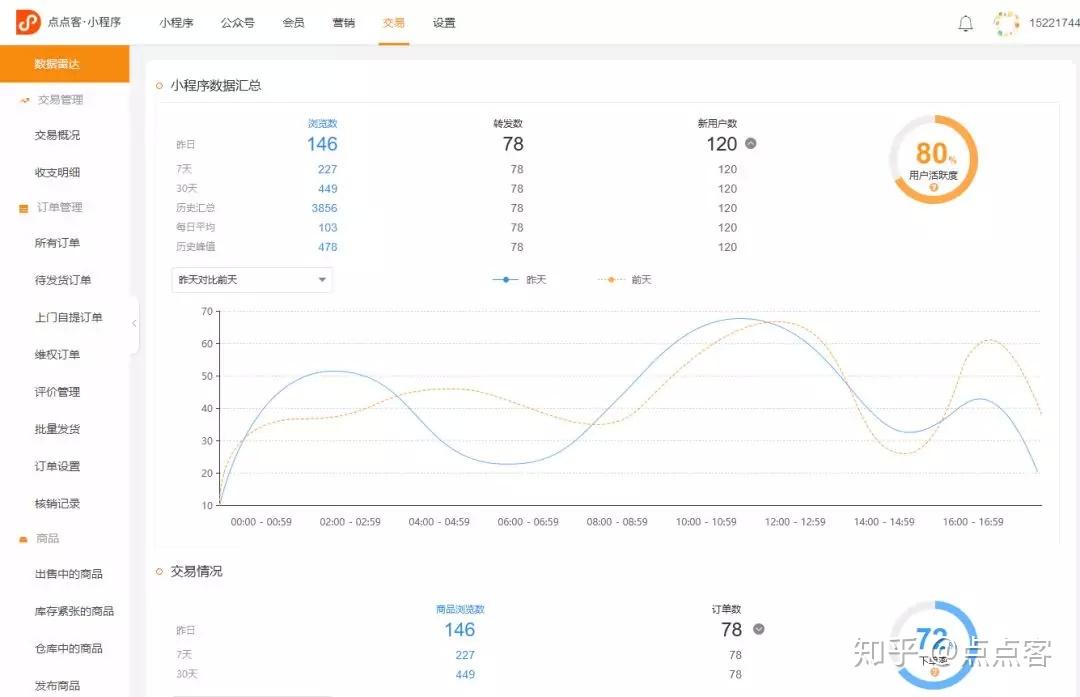Click the help icon under 用户活跃度
The width and height of the screenshot is (1080, 697).
[934, 187]
